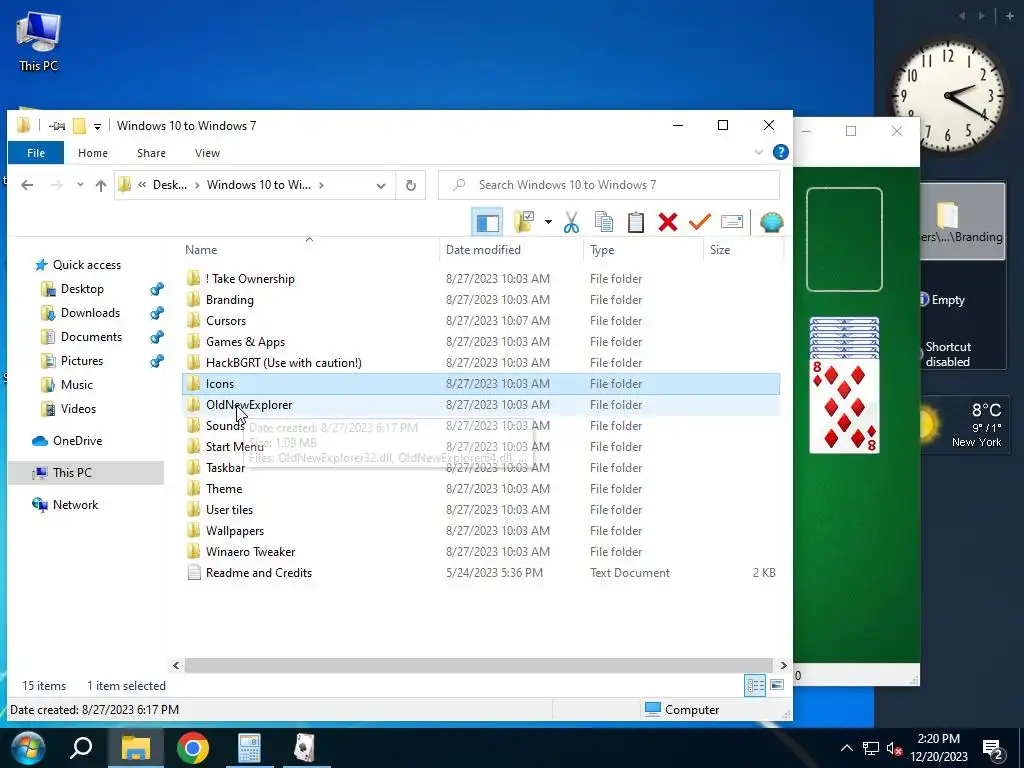This screenshot has height=768, width=1024.
Task: Toggle the preview pane toolbar icon
Action: tap(487, 222)
